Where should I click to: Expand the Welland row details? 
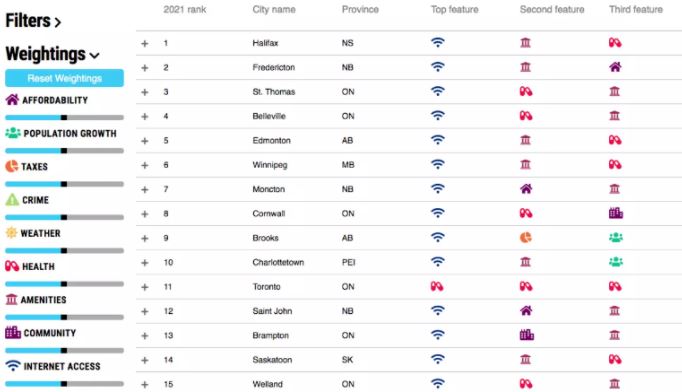pos(145,385)
